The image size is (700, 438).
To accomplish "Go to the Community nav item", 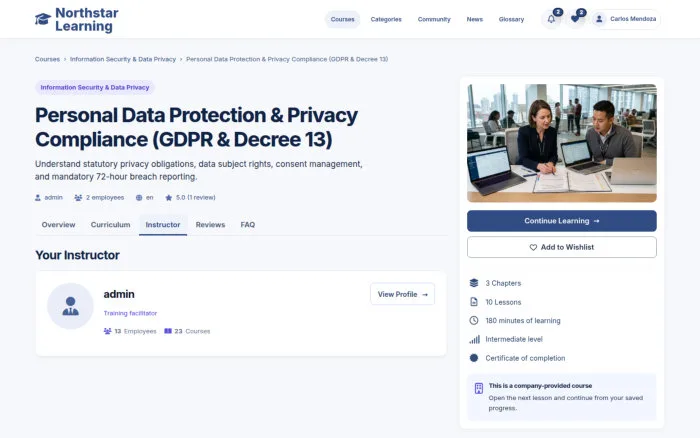I will 434,20.
